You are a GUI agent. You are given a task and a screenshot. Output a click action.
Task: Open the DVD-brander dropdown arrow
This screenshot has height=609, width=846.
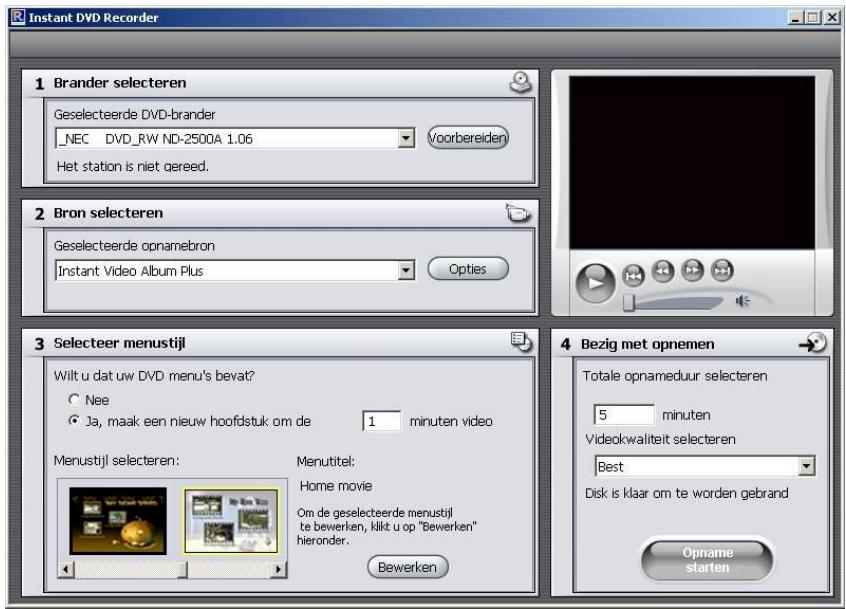click(406, 138)
